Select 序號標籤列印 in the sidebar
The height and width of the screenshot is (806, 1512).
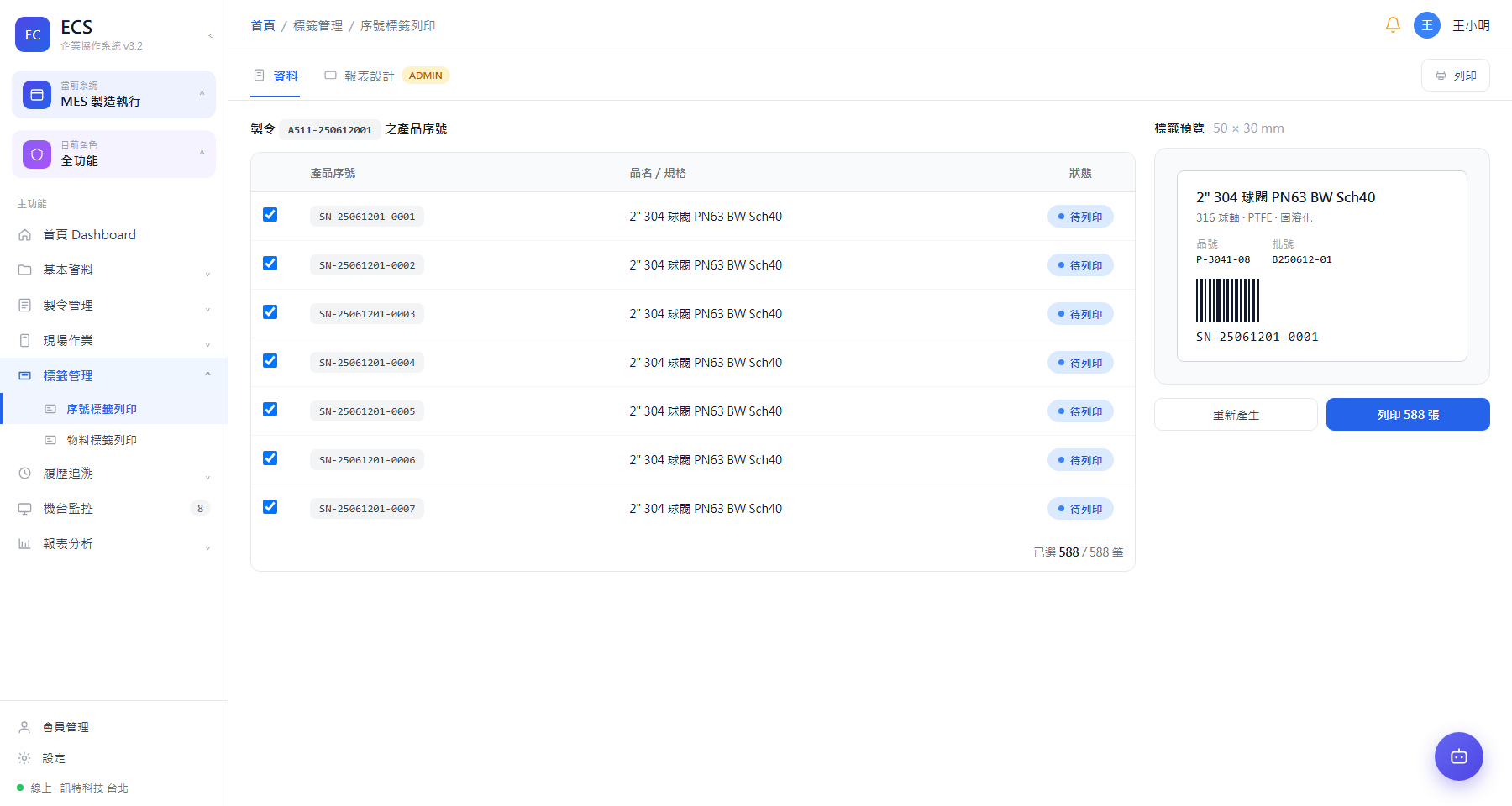[x=113, y=409]
